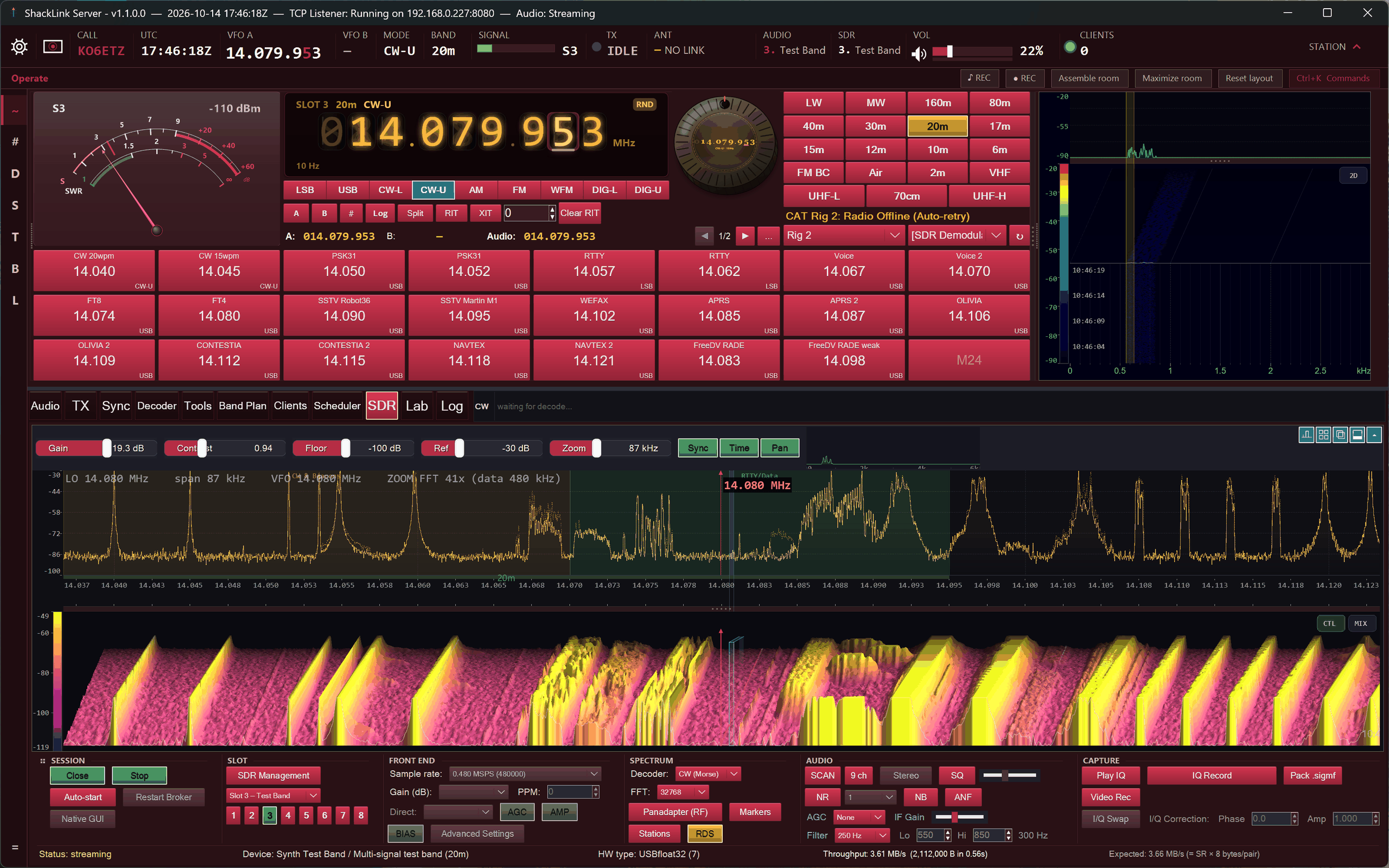Toggle the ANF audio filter
The height and width of the screenshot is (868, 1389).
[963, 797]
